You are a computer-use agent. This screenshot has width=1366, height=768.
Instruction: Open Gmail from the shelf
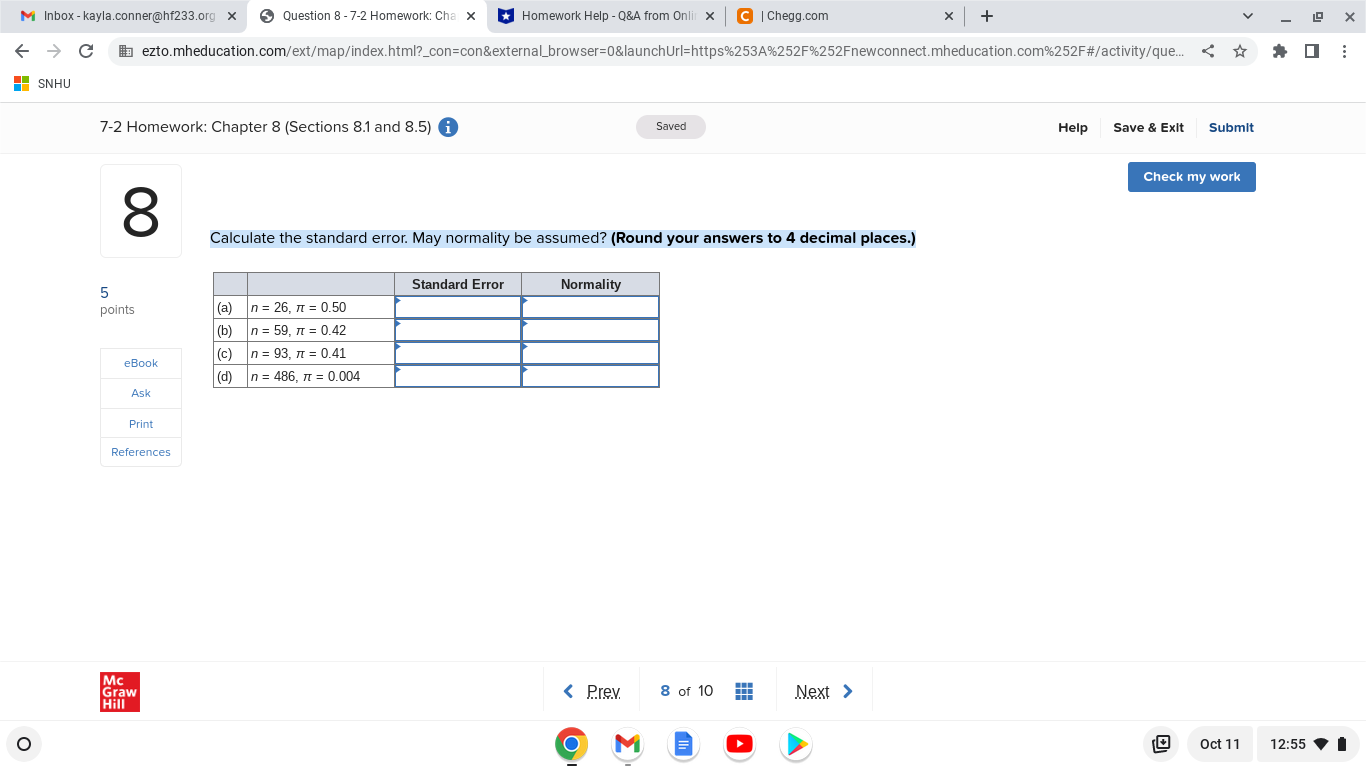pos(627,744)
